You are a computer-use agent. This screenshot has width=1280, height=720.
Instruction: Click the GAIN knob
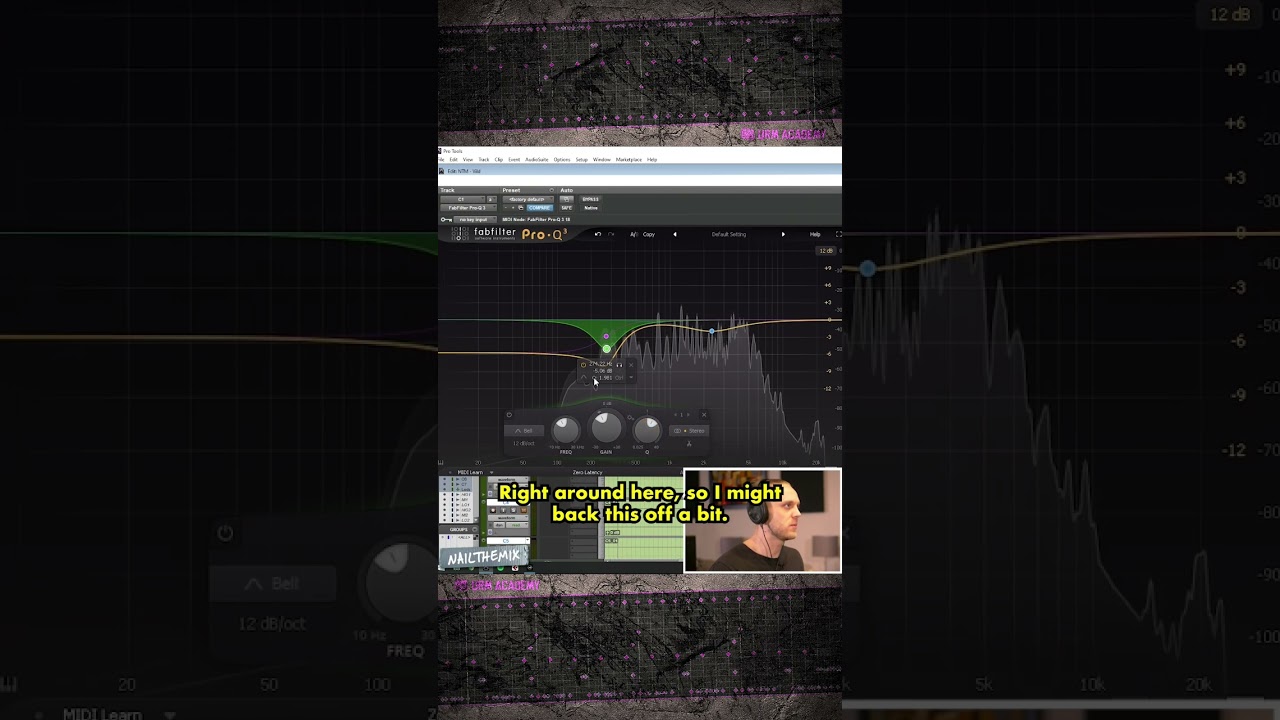coord(606,428)
